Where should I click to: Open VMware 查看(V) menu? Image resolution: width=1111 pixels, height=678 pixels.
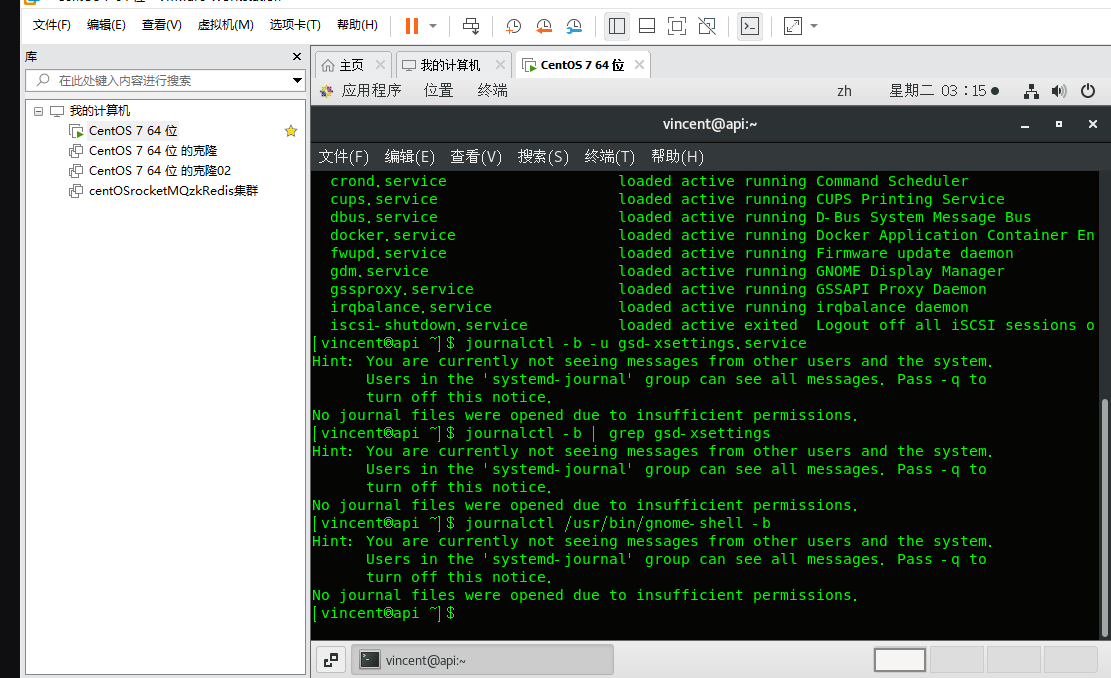click(x=162, y=25)
